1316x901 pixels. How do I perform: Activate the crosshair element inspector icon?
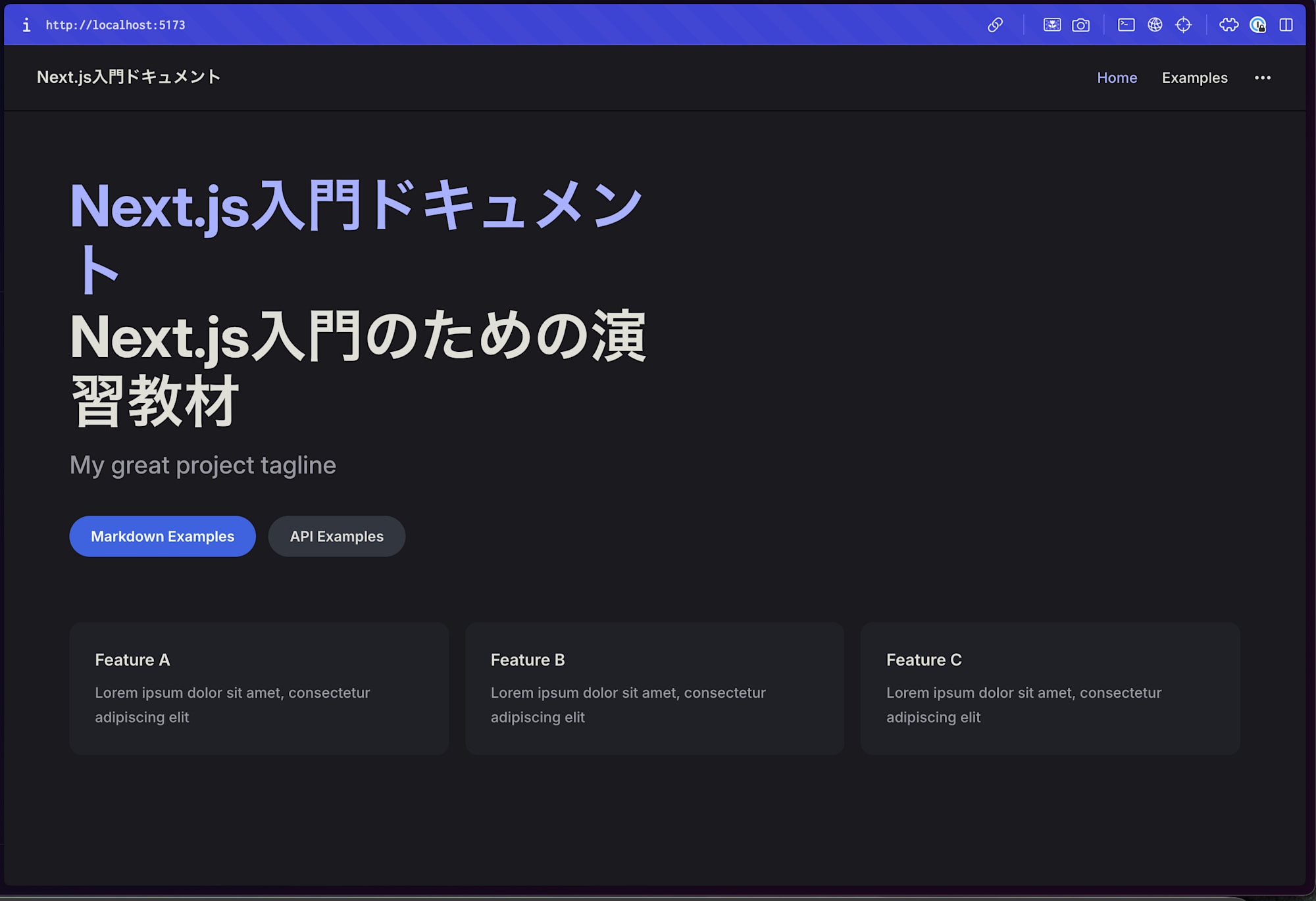click(1183, 25)
